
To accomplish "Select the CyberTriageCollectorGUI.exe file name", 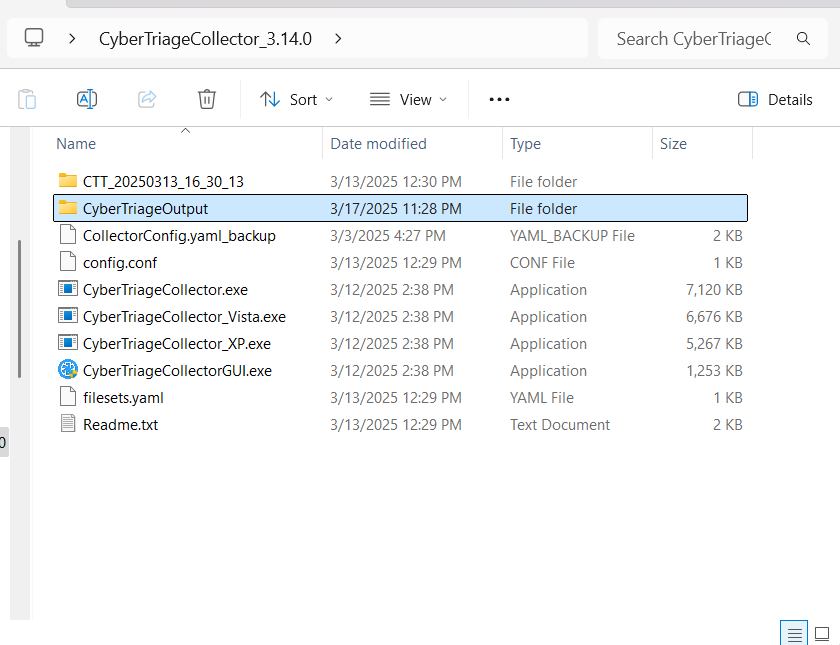I will (x=177, y=371).
